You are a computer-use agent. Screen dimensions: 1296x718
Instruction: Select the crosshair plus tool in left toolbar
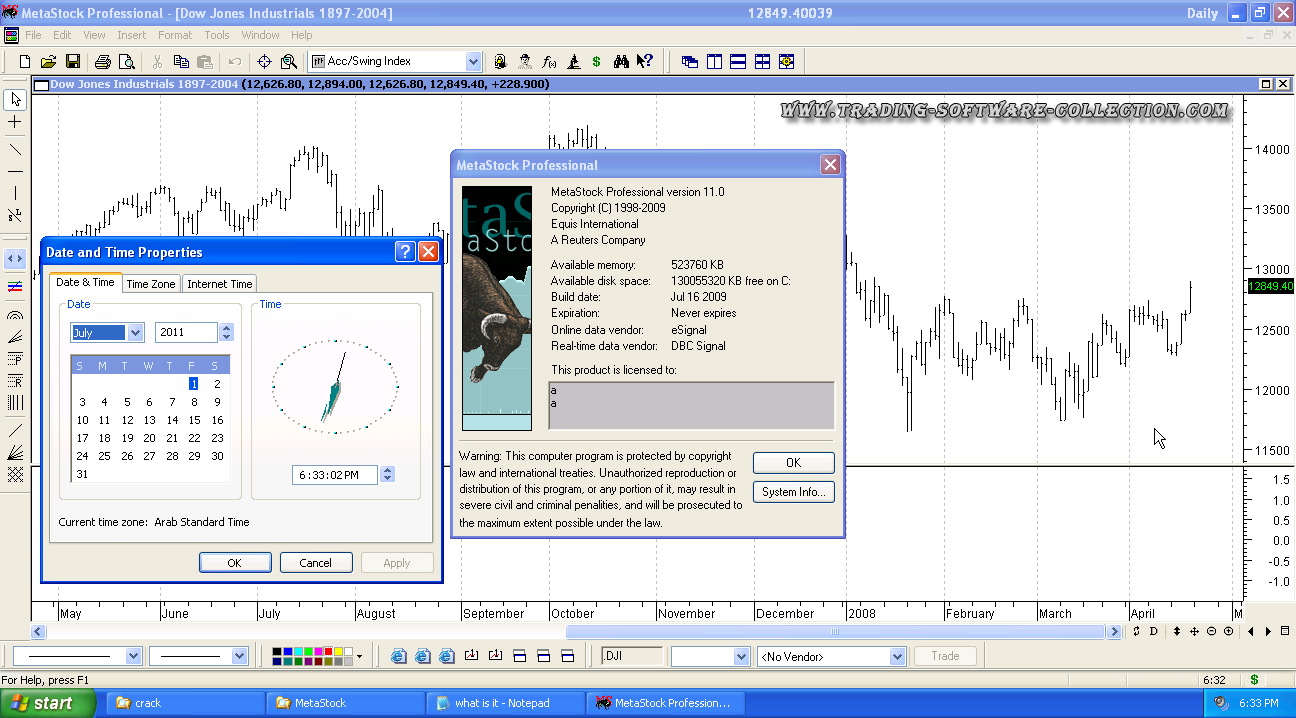coord(15,122)
